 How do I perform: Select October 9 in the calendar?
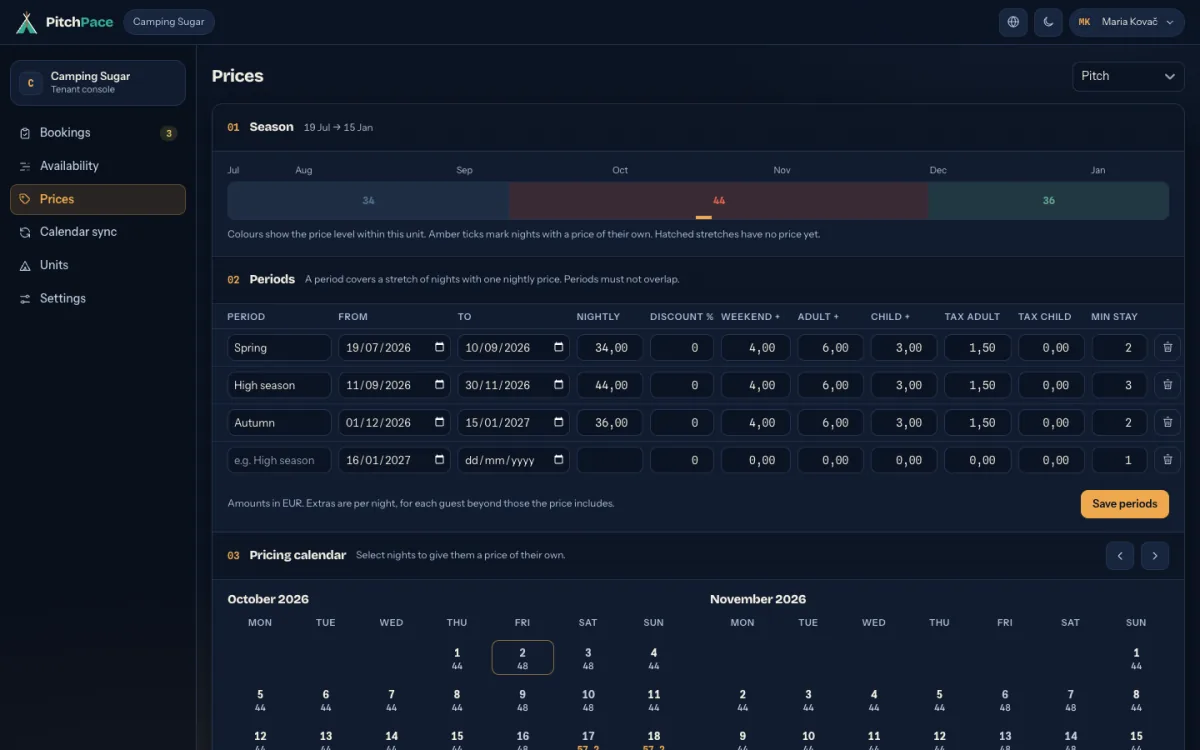coord(522,700)
